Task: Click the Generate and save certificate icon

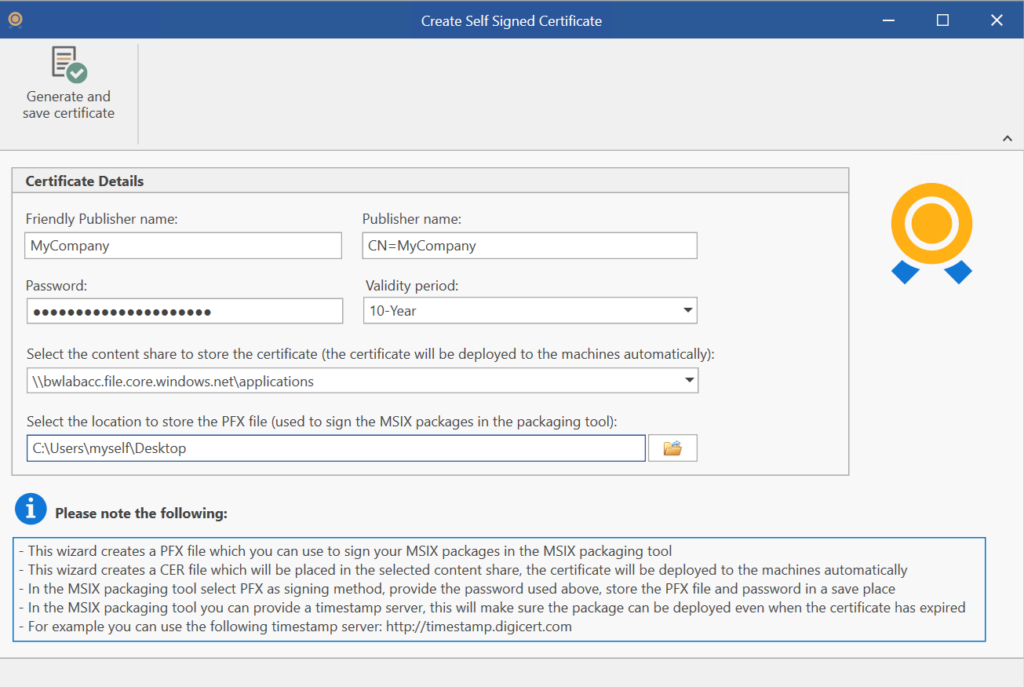Action: point(69,65)
